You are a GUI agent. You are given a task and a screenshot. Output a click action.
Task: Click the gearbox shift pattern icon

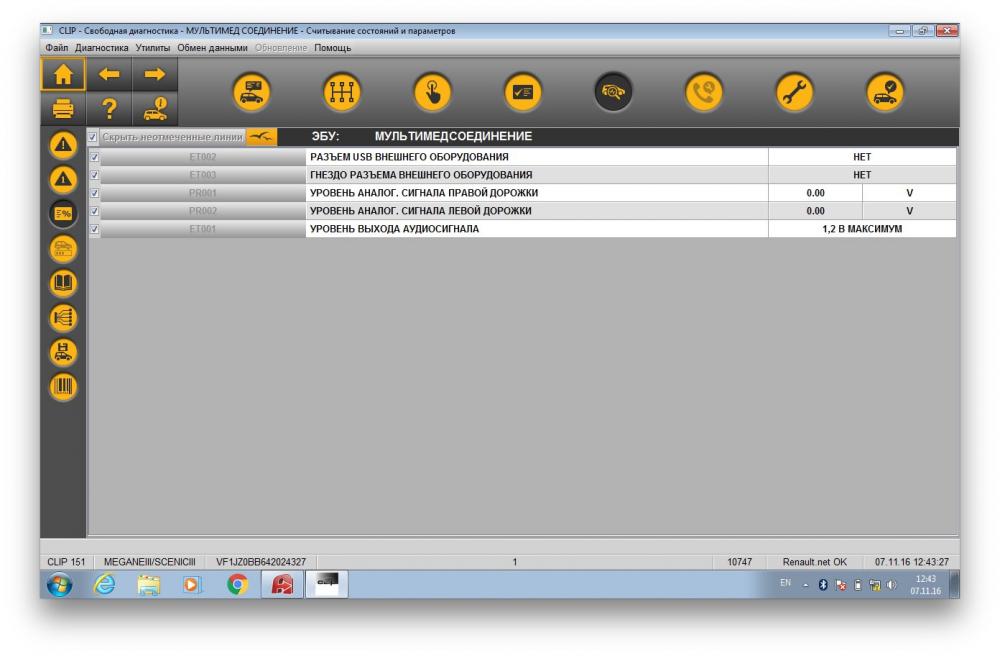(x=342, y=92)
